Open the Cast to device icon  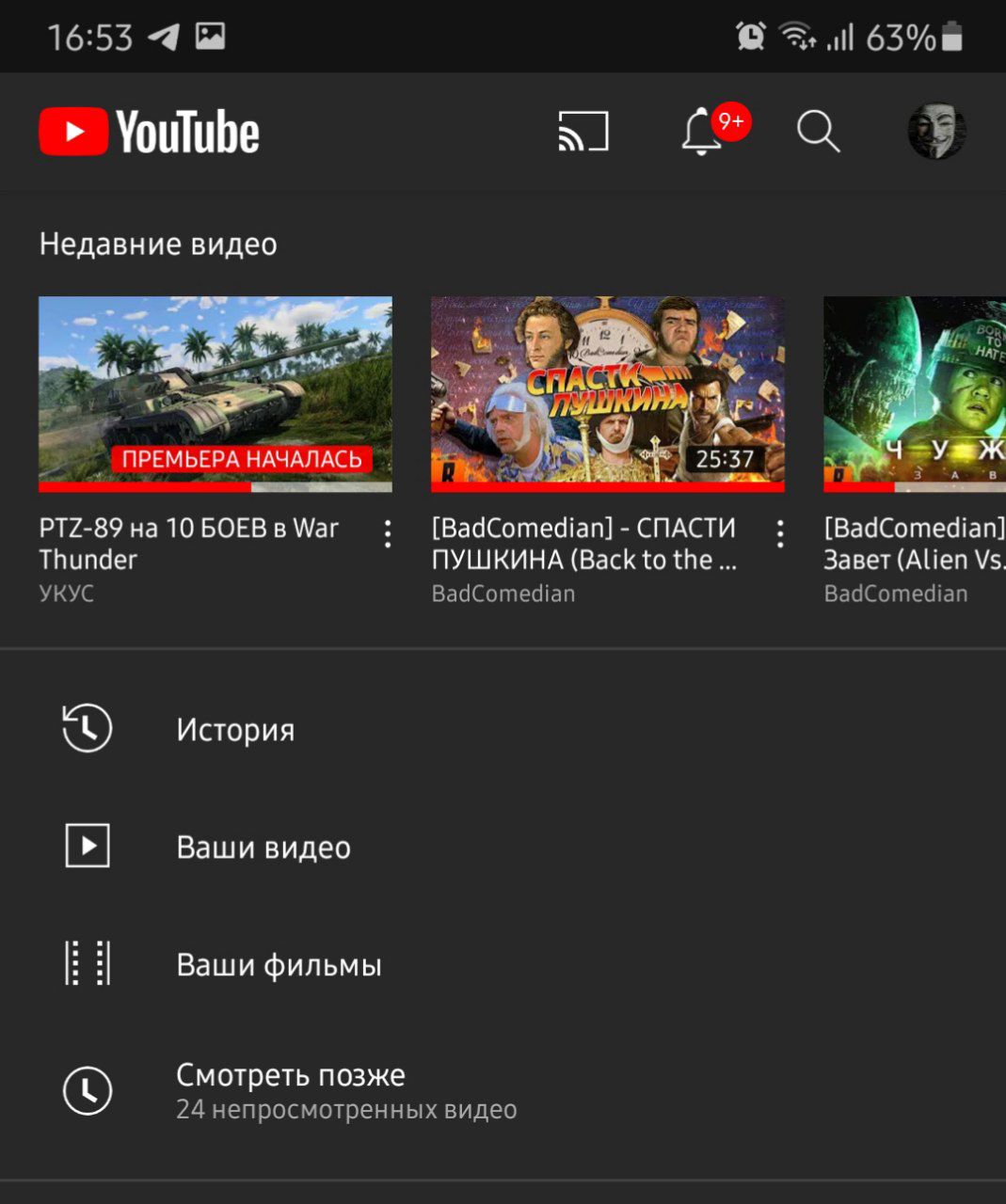coord(583,132)
